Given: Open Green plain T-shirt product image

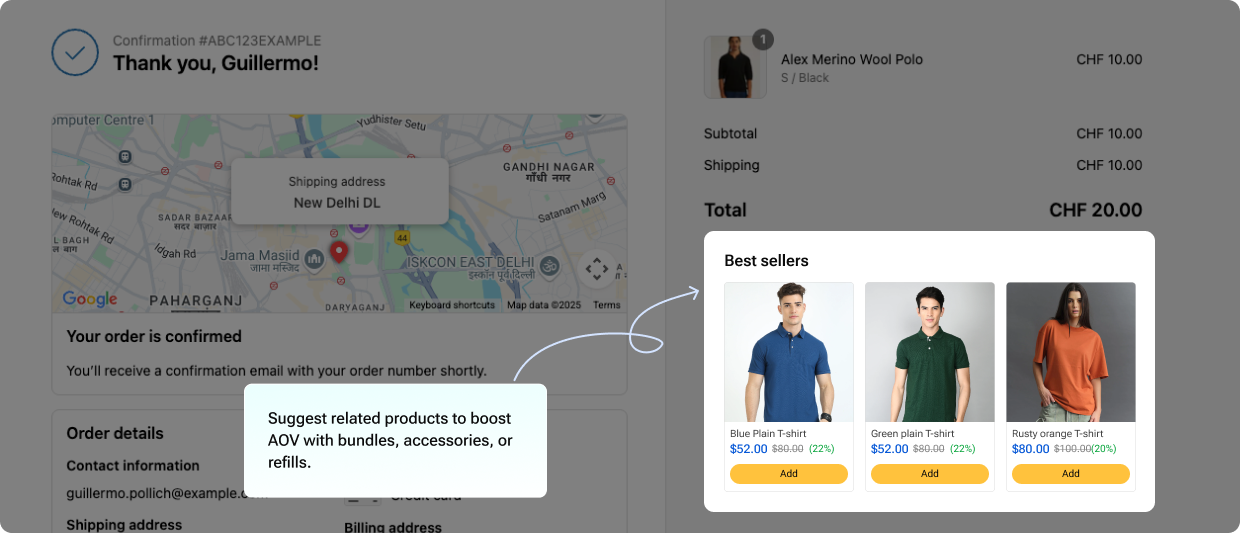Looking at the screenshot, I should click(930, 352).
